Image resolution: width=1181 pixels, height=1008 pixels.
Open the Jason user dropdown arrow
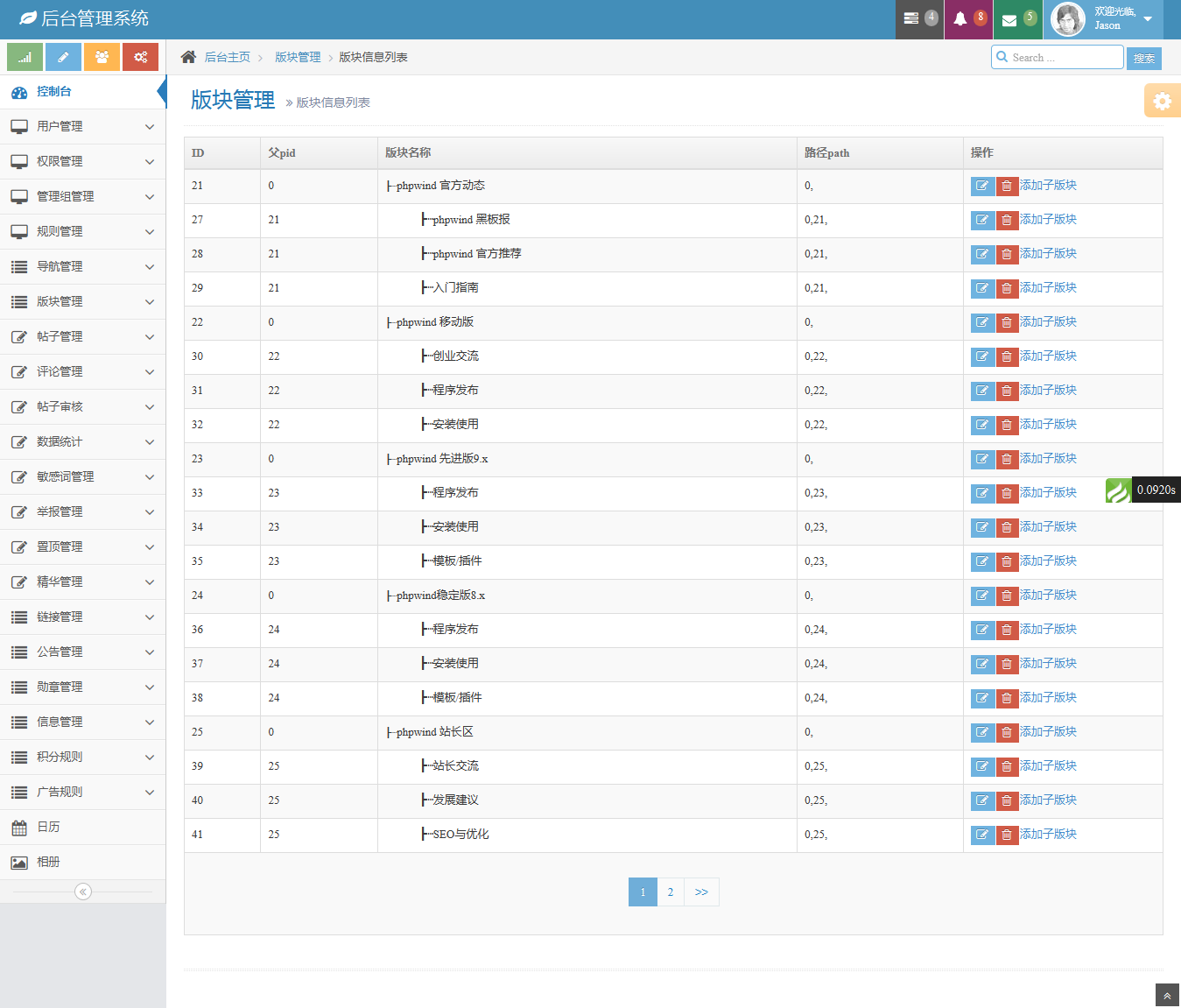pos(1148,19)
